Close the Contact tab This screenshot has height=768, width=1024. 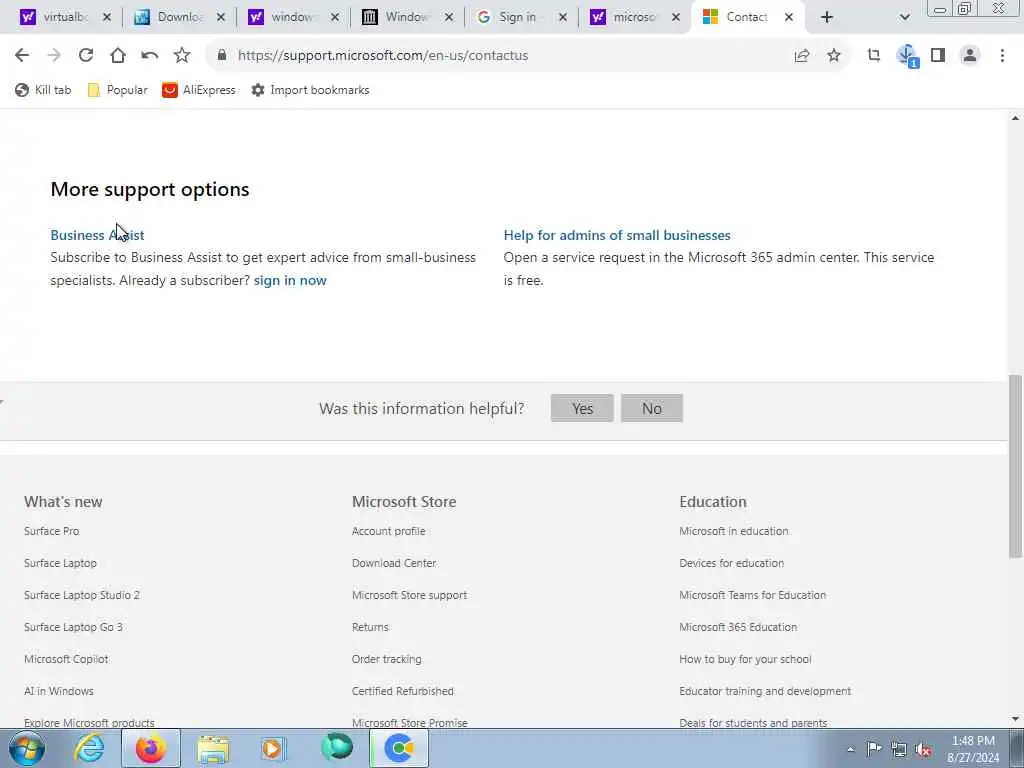pos(789,17)
